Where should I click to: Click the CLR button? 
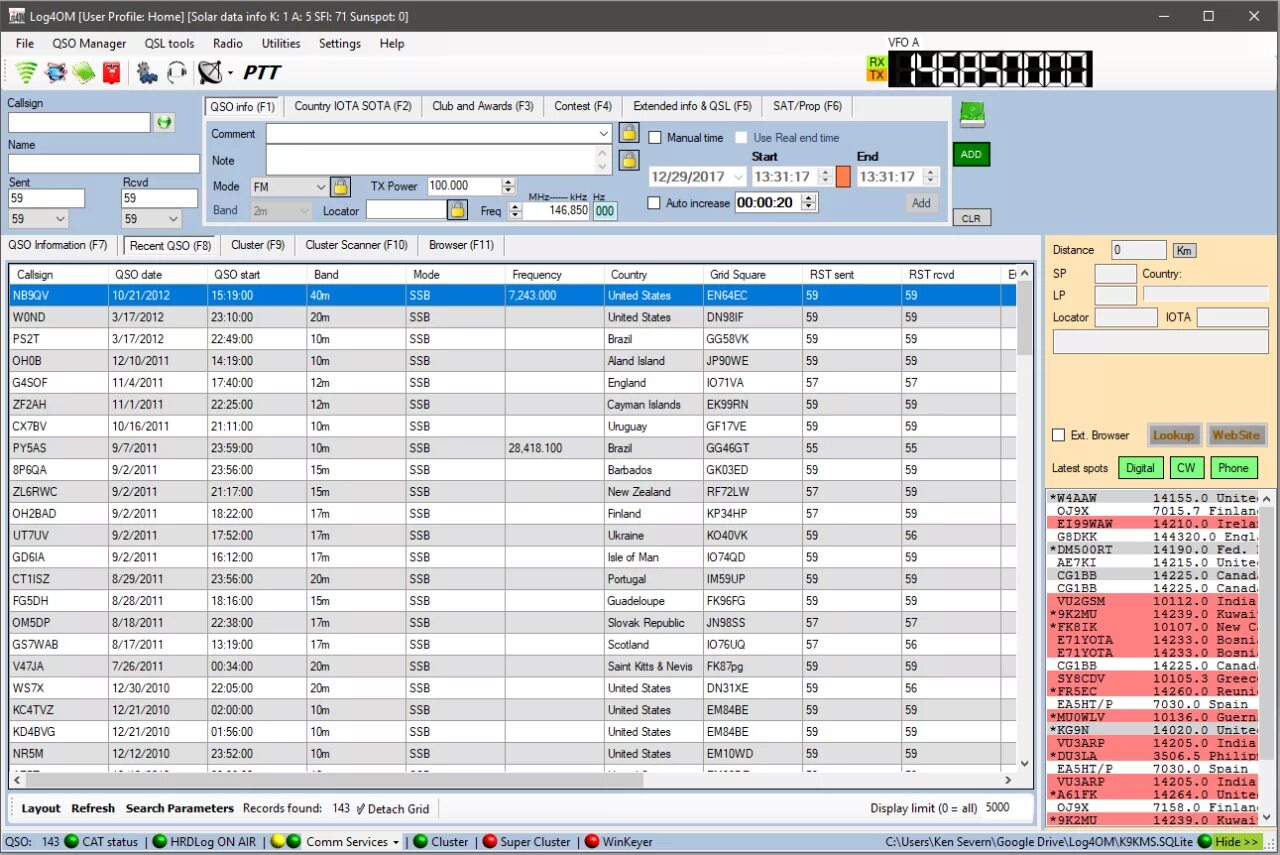971,218
